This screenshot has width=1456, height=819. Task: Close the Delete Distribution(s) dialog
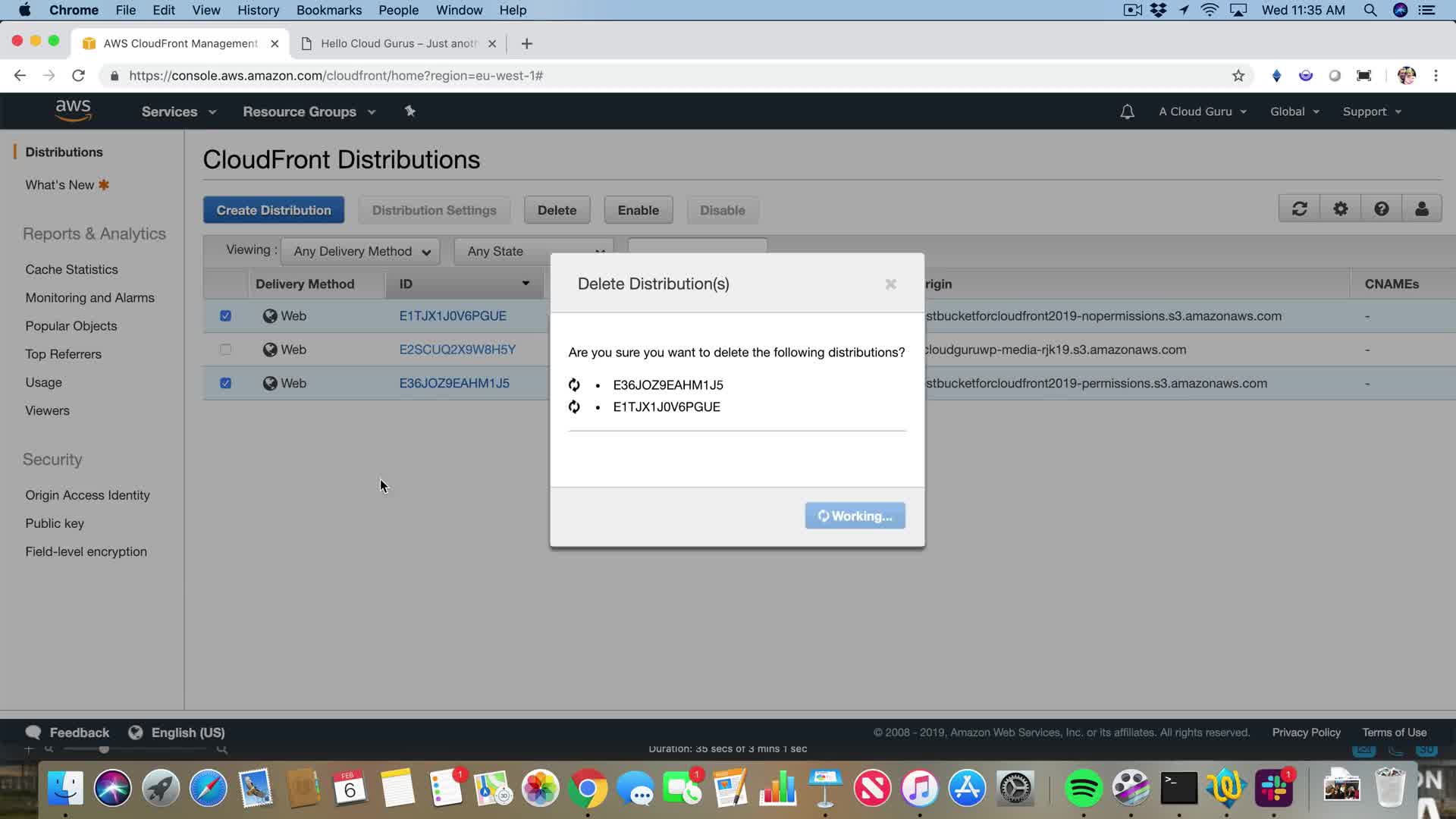(890, 284)
